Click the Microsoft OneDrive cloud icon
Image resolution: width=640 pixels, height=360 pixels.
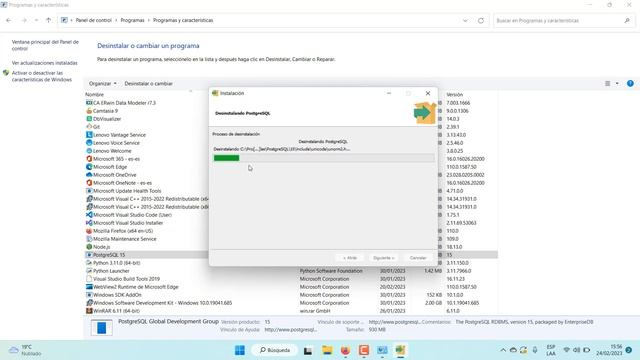[x=89, y=175]
